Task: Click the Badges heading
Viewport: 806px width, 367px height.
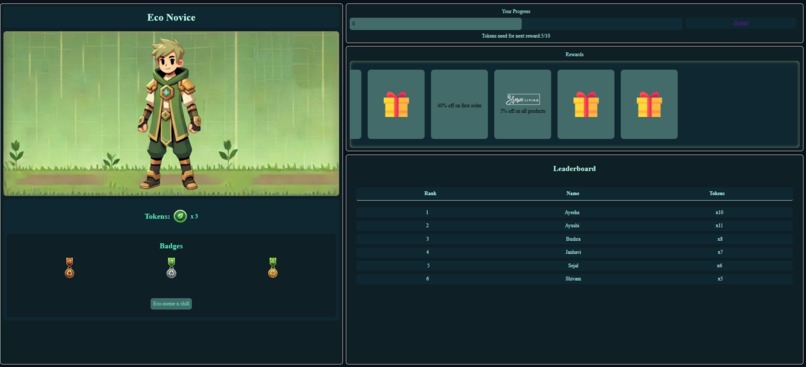Action: tap(171, 246)
